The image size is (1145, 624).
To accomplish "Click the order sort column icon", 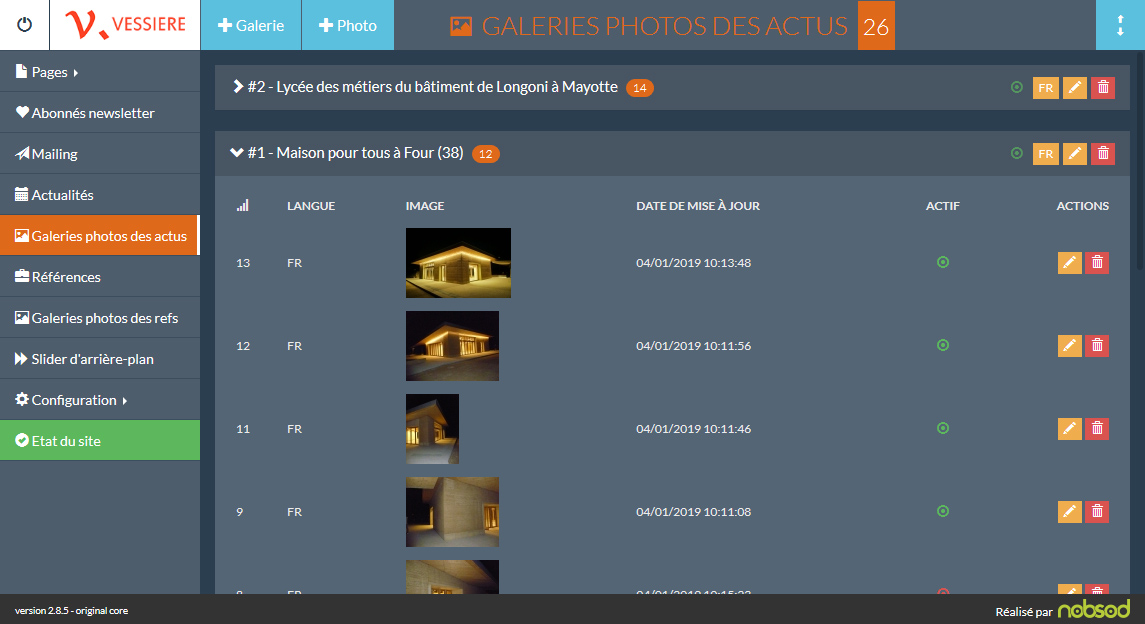I will [x=242, y=206].
